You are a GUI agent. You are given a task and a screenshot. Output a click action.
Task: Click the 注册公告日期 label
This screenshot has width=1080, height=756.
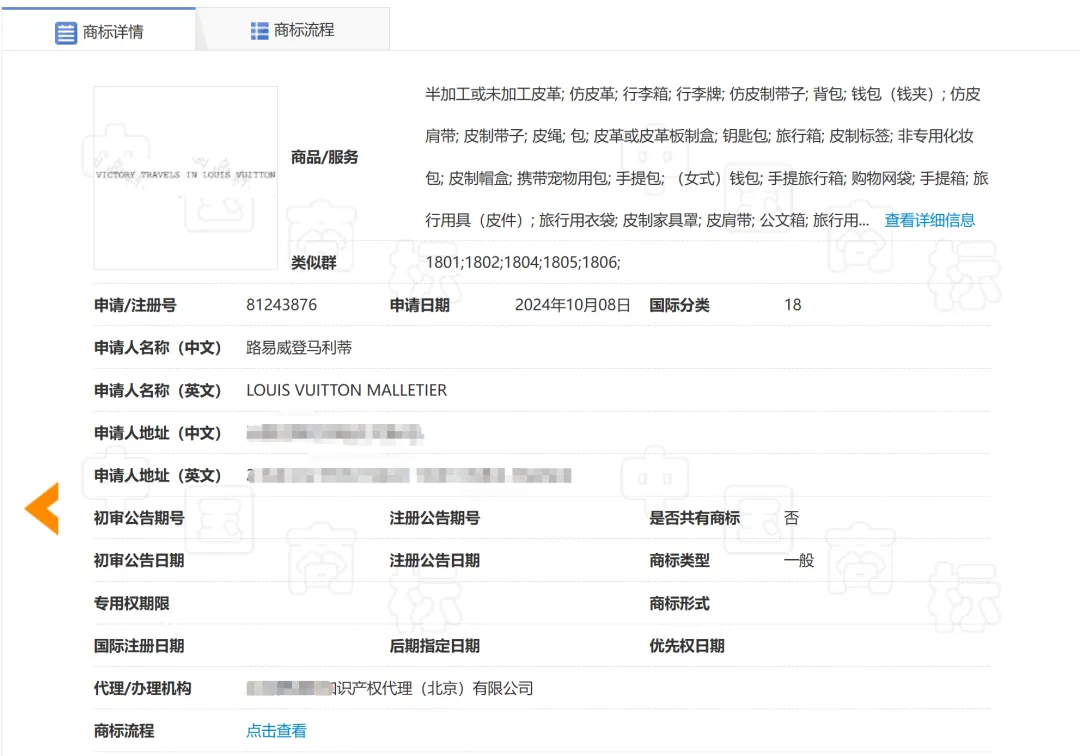(x=435, y=560)
